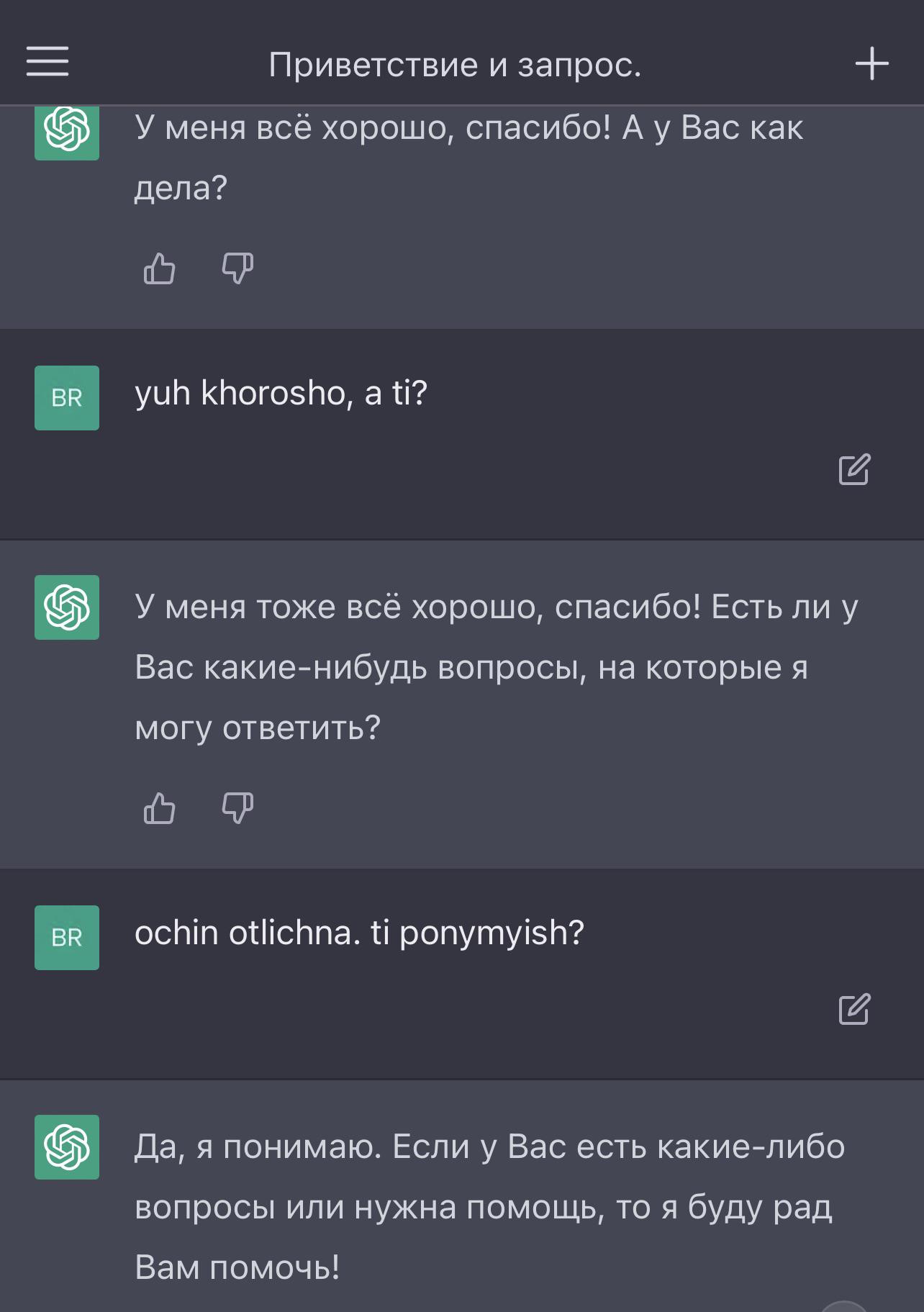Click the BR avatar next to 'yuh khorosho'
924x1312 pixels.
point(66,398)
